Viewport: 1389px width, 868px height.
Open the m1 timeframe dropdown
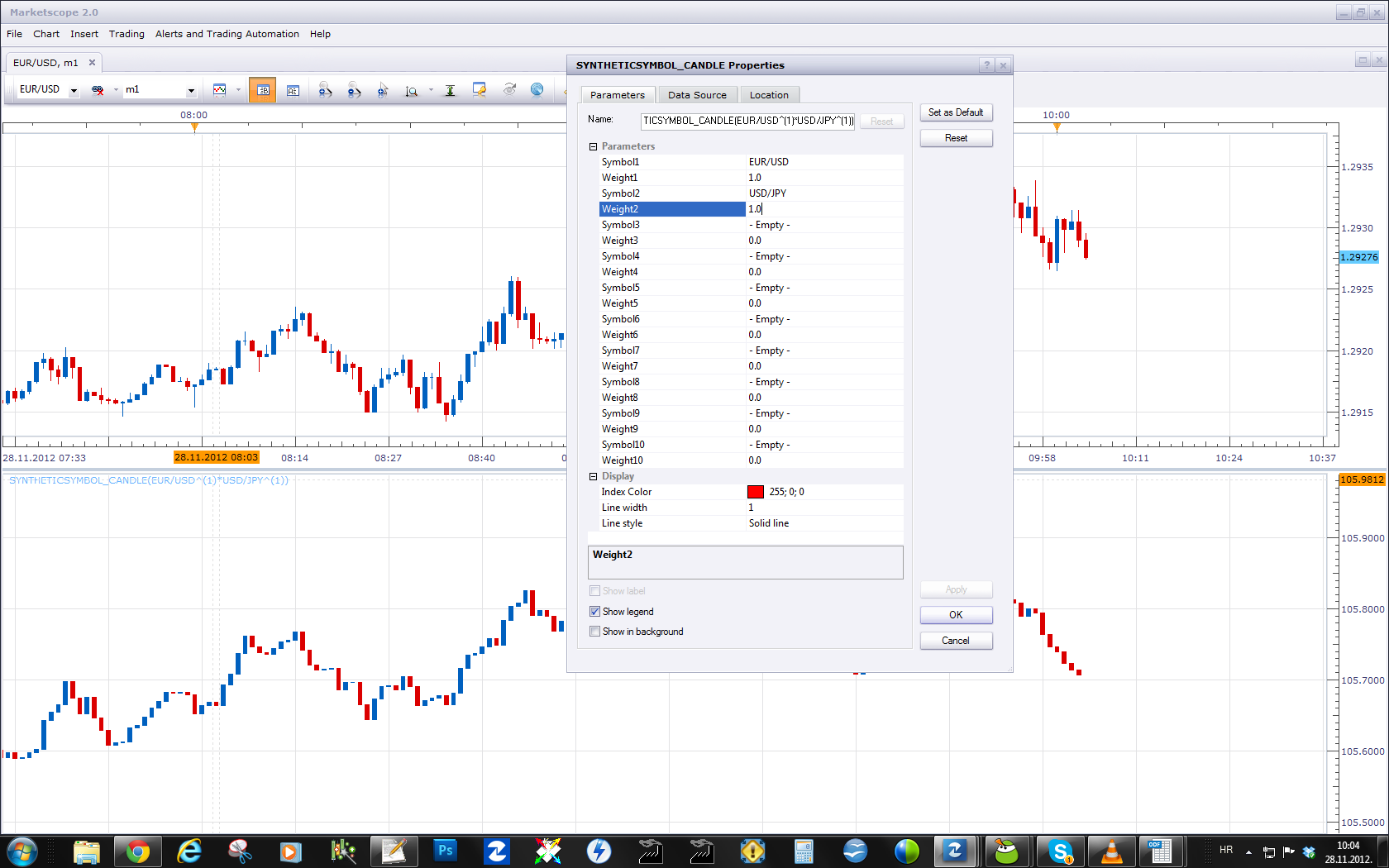[x=191, y=90]
